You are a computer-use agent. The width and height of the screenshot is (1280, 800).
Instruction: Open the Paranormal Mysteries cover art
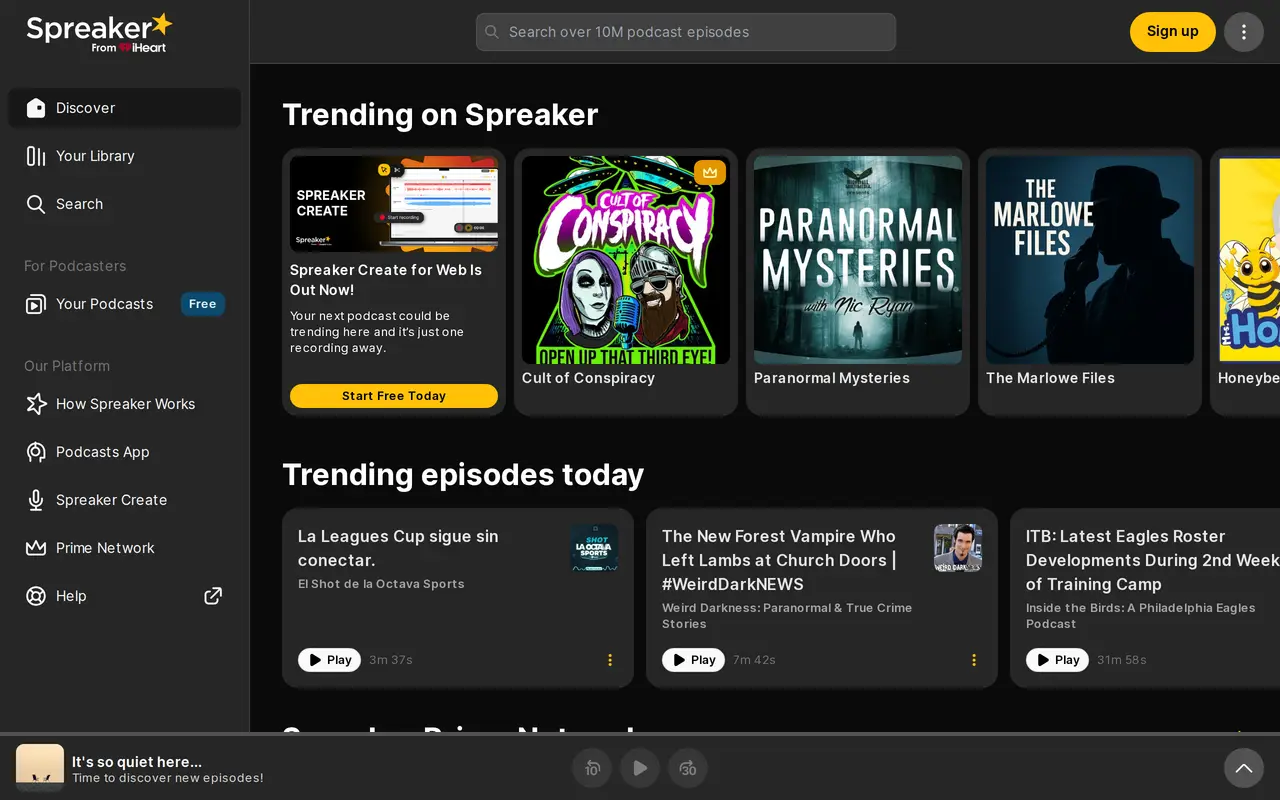point(858,260)
